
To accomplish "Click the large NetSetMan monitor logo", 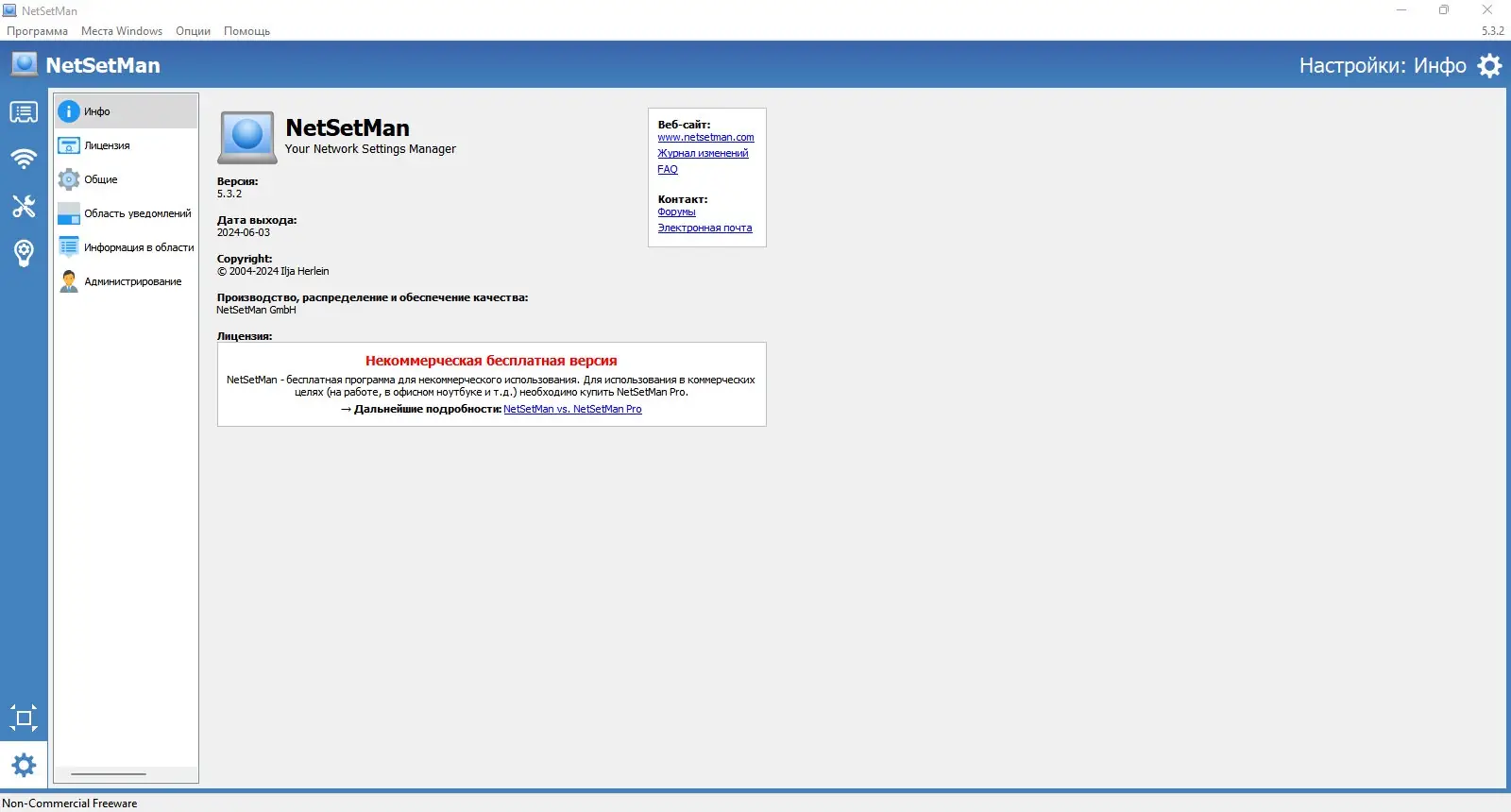I will click(x=247, y=138).
